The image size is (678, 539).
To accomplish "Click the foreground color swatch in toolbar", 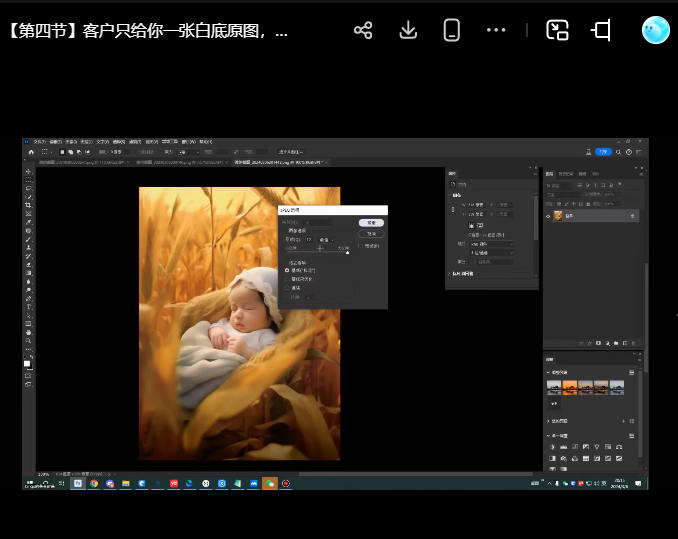I will pyautogui.click(x=27, y=363).
